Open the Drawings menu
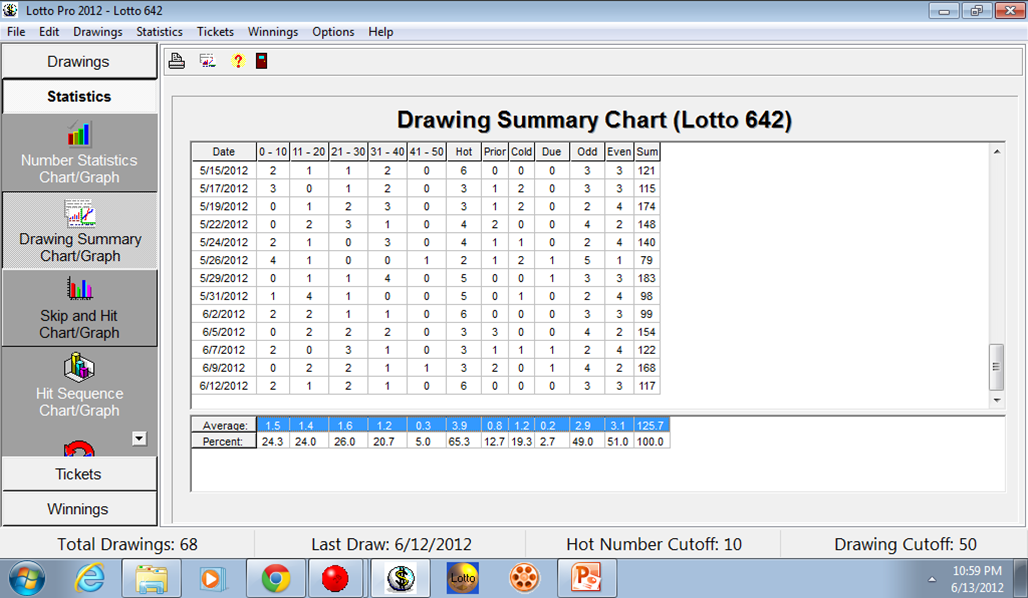The width and height of the screenshot is (1028, 598). 98,31
